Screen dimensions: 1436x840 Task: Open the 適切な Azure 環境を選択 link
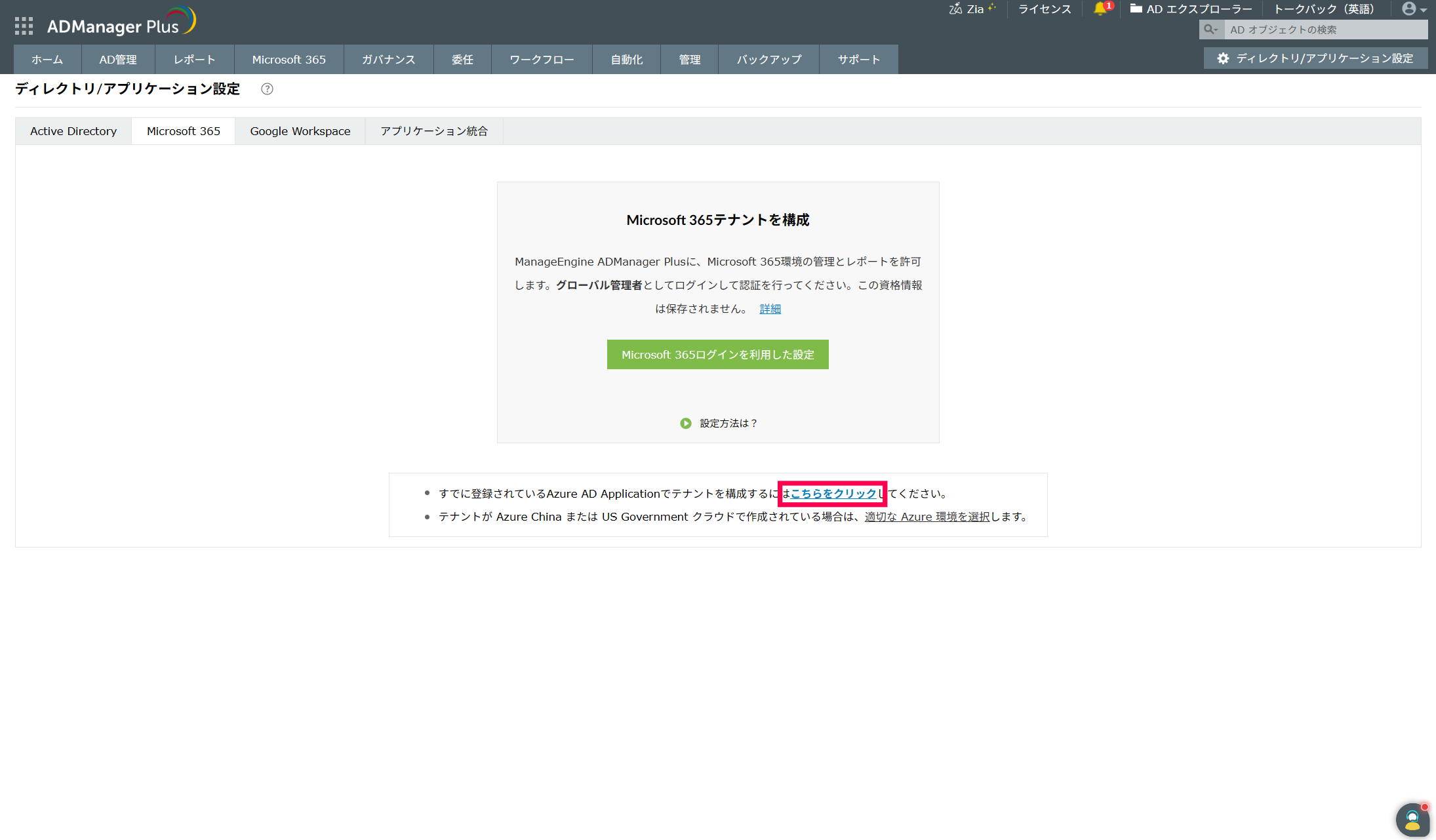927,517
